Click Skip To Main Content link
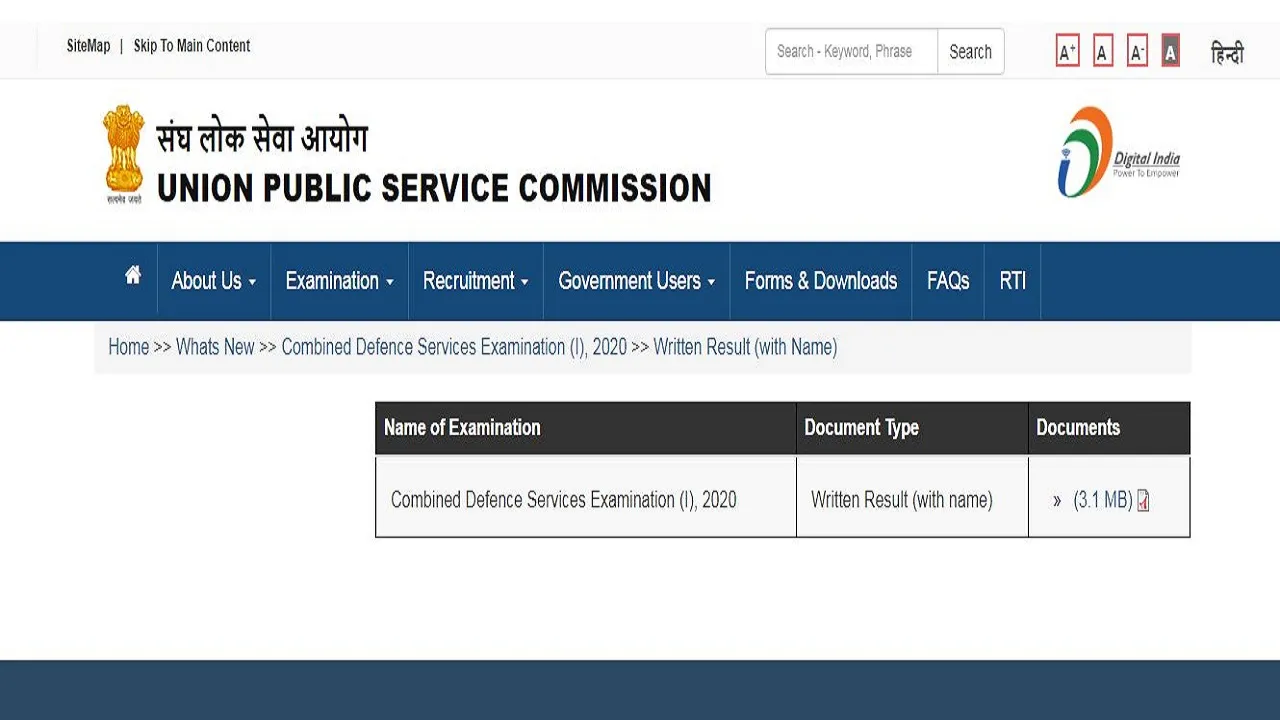 point(192,46)
